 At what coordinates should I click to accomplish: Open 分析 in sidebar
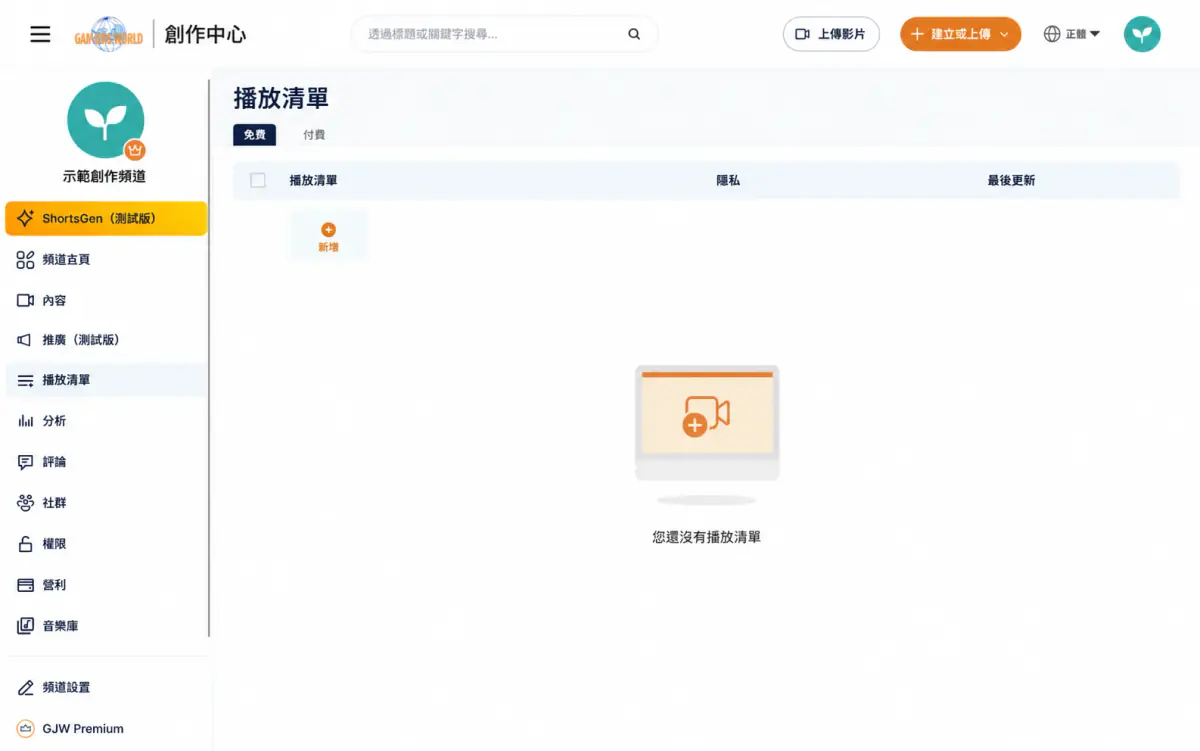[106, 421]
